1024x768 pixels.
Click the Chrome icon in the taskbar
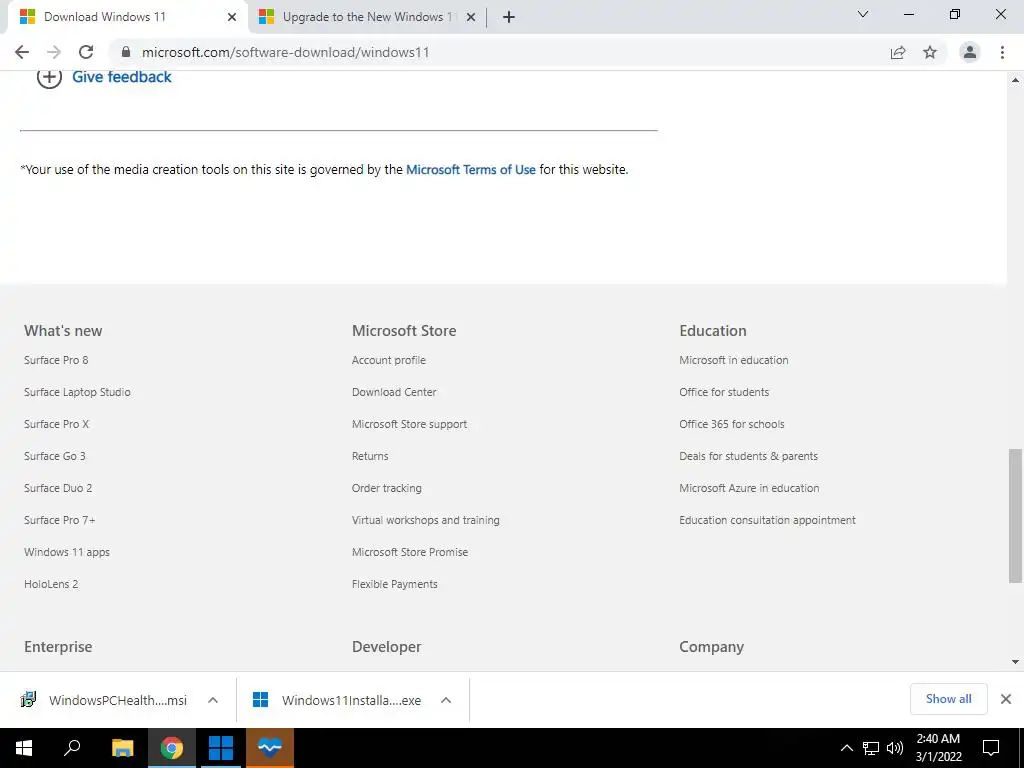(x=172, y=748)
